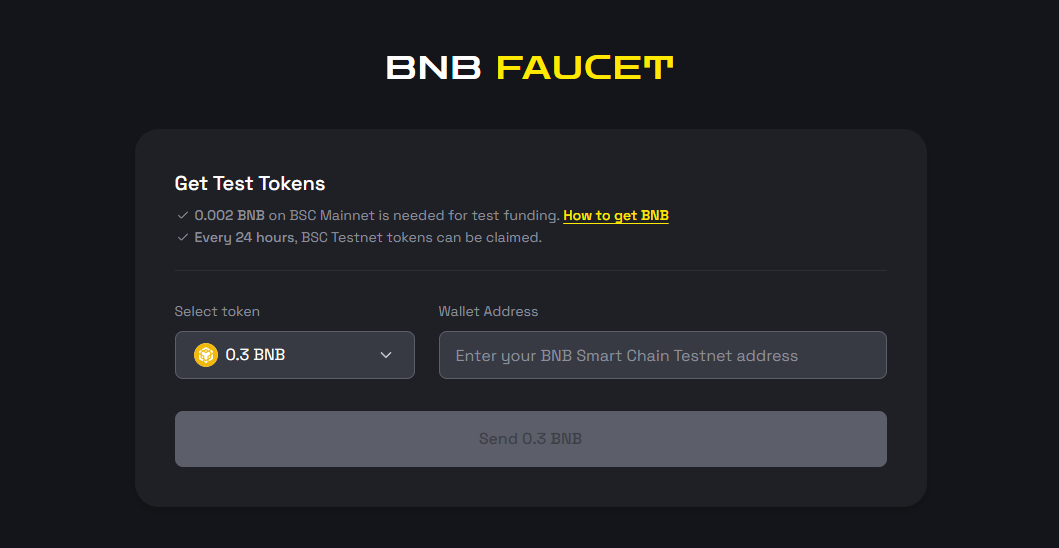Focus the Wallet Address input field

point(662,355)
